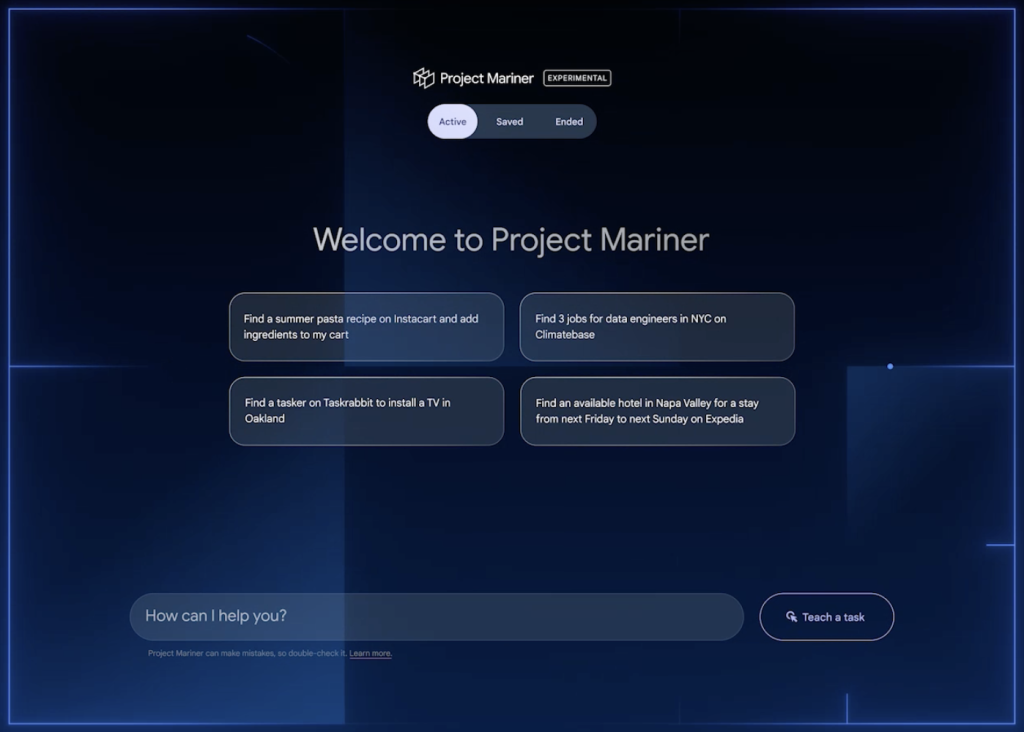Select the summer pasta recipe Instacart suggestion
Viewport: 1024px width, 732px height.
point(366,326)
